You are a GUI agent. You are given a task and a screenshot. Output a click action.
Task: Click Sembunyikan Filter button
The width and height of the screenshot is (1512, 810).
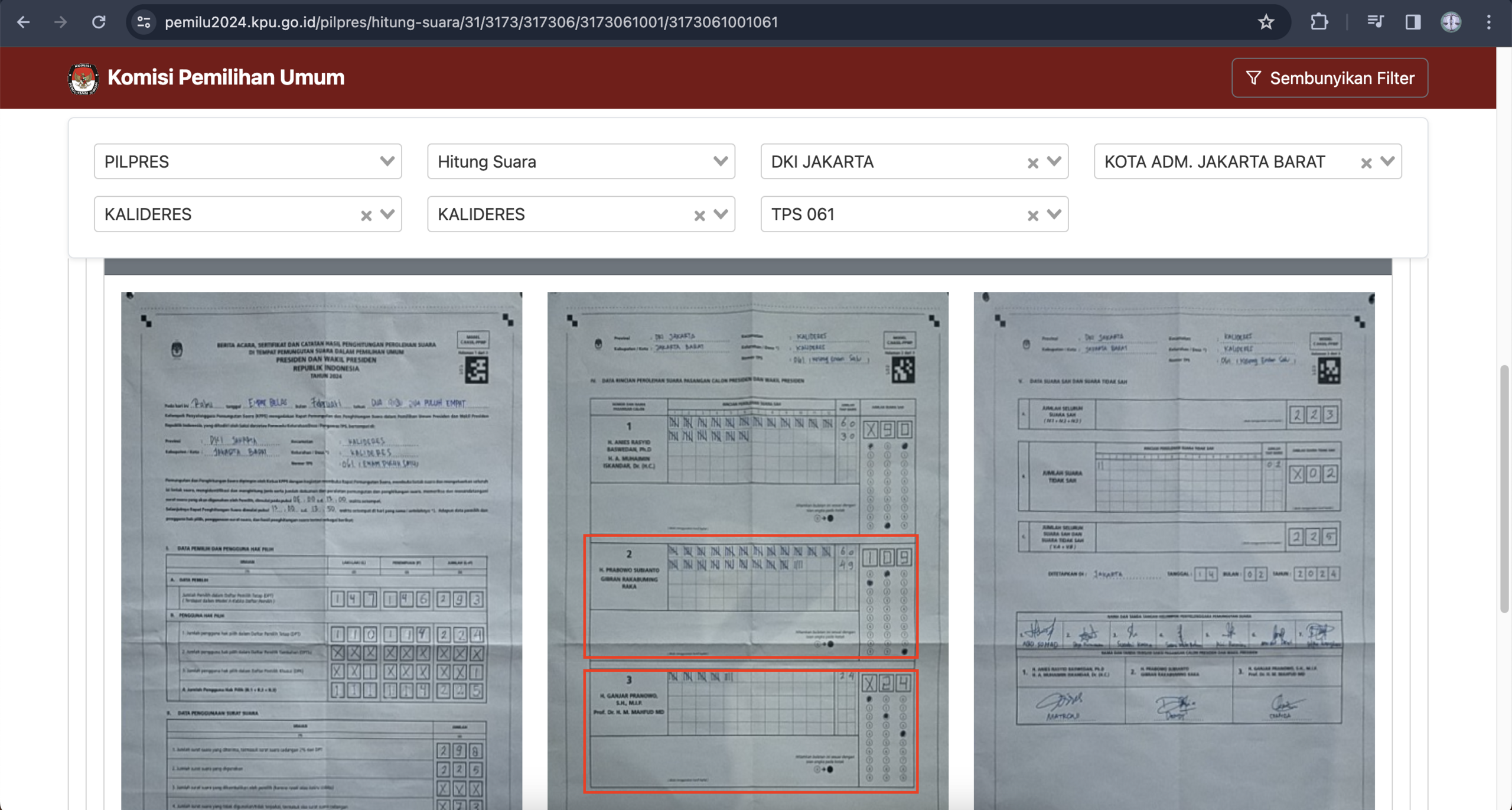pyautogui.click(x=1329, y=78)
